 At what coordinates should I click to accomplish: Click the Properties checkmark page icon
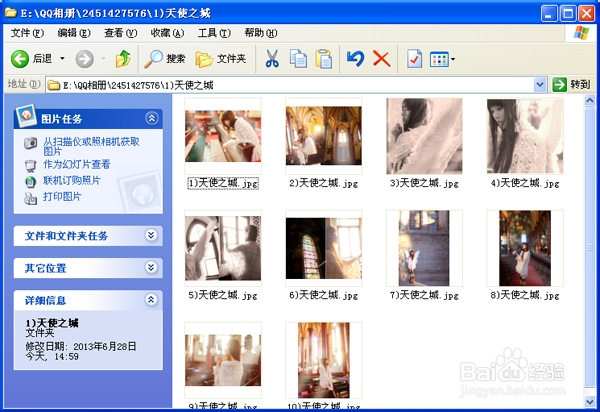pos(414,59)
